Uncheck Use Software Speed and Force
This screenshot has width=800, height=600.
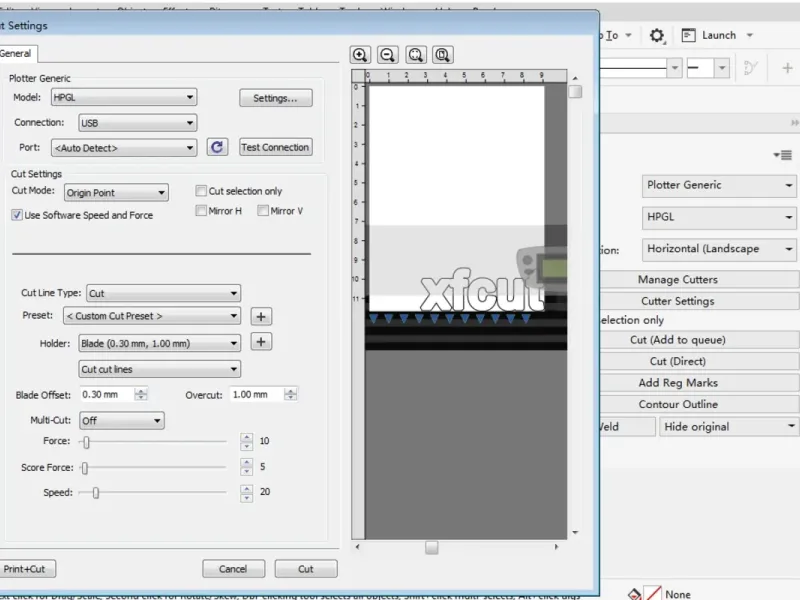tap(17, 215)
